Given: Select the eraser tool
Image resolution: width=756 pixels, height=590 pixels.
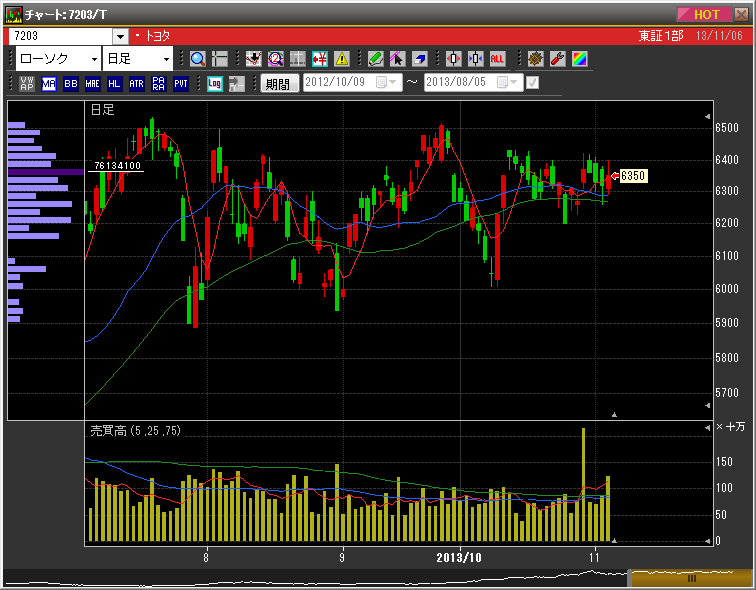Looking at the screenshot, I should (x=420, y=59).
